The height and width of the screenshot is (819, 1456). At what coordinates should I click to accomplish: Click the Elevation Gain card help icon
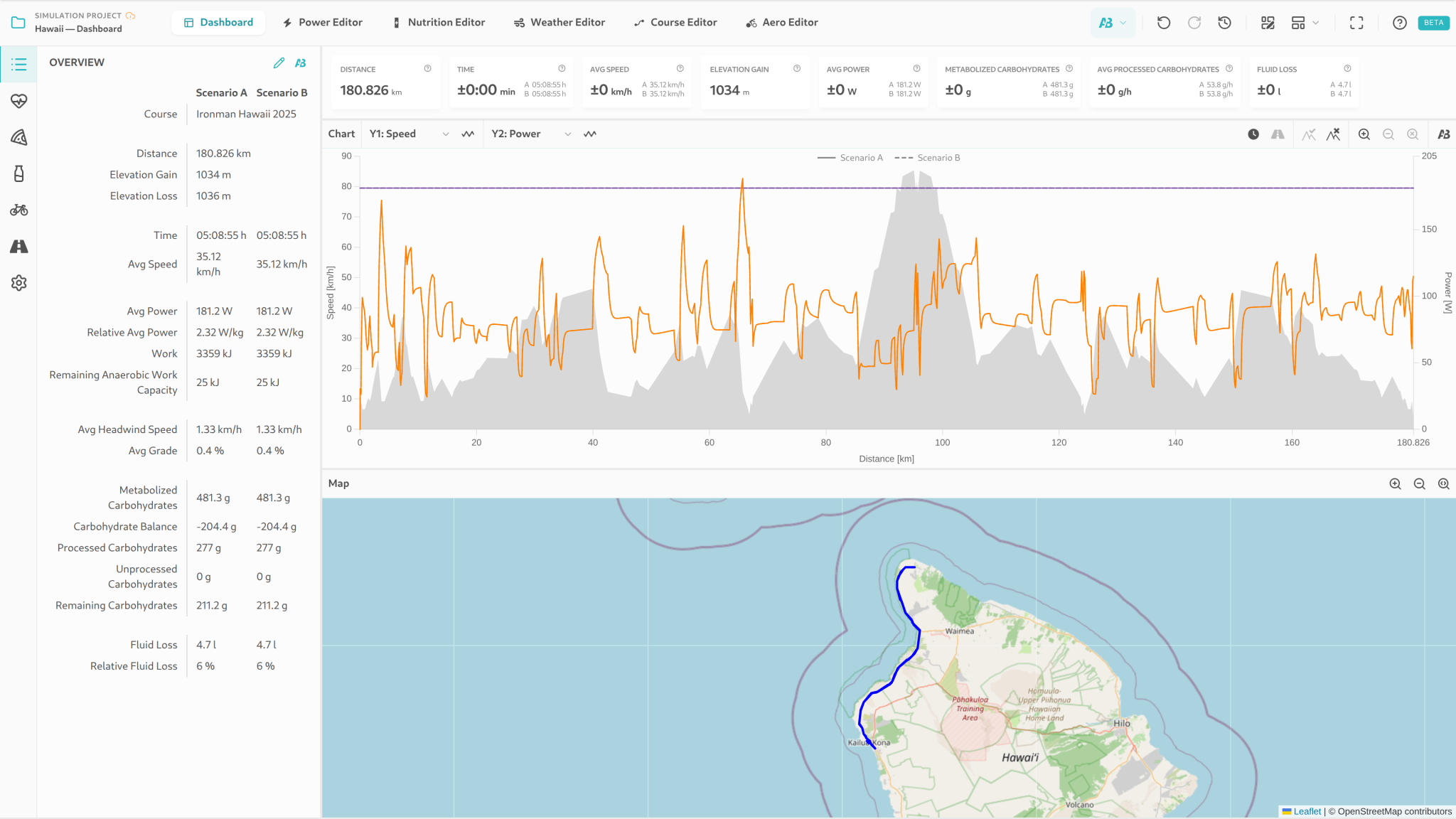[797, 69]
